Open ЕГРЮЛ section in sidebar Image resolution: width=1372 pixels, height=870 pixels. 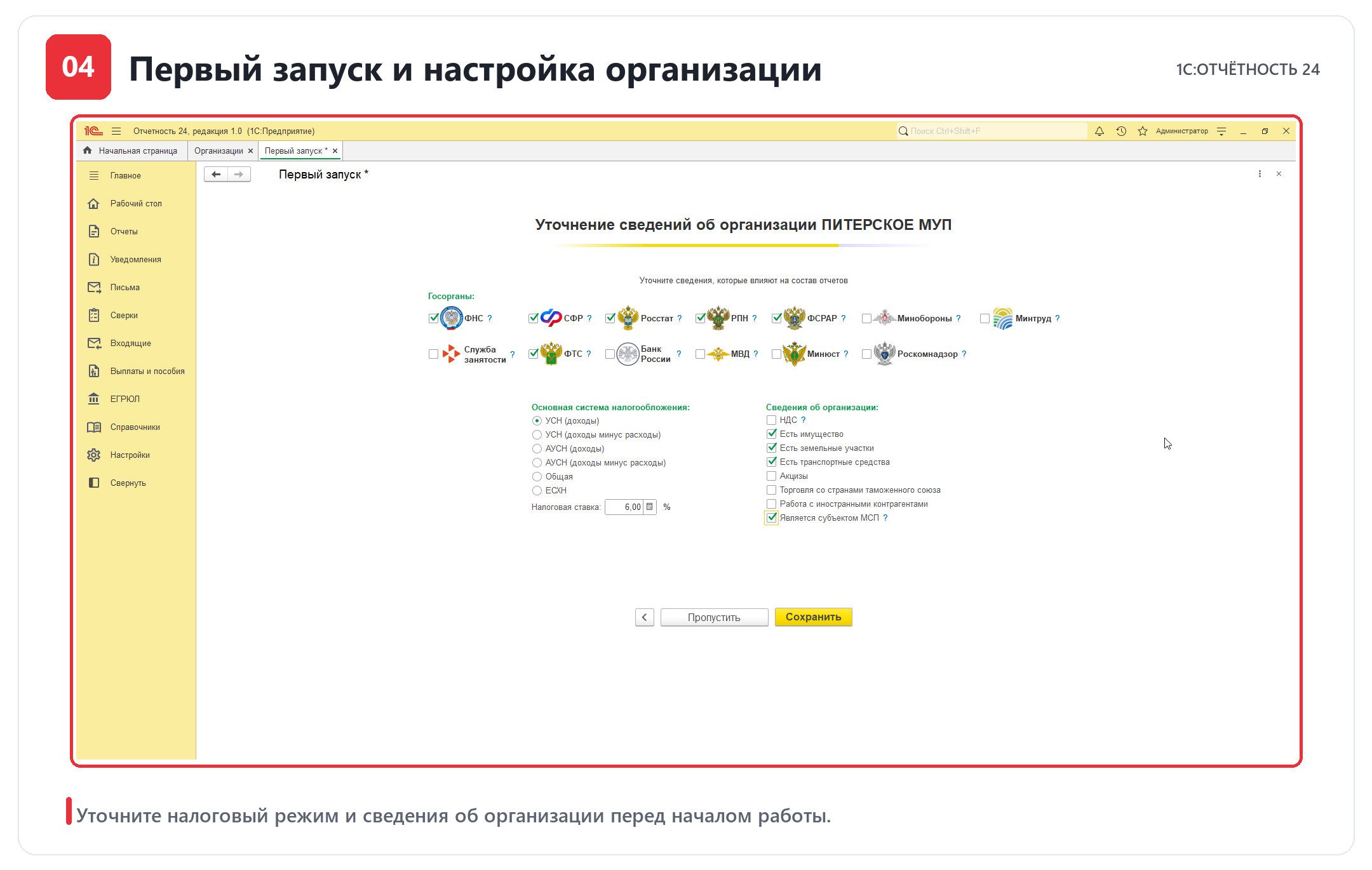(x=136, y=399)
